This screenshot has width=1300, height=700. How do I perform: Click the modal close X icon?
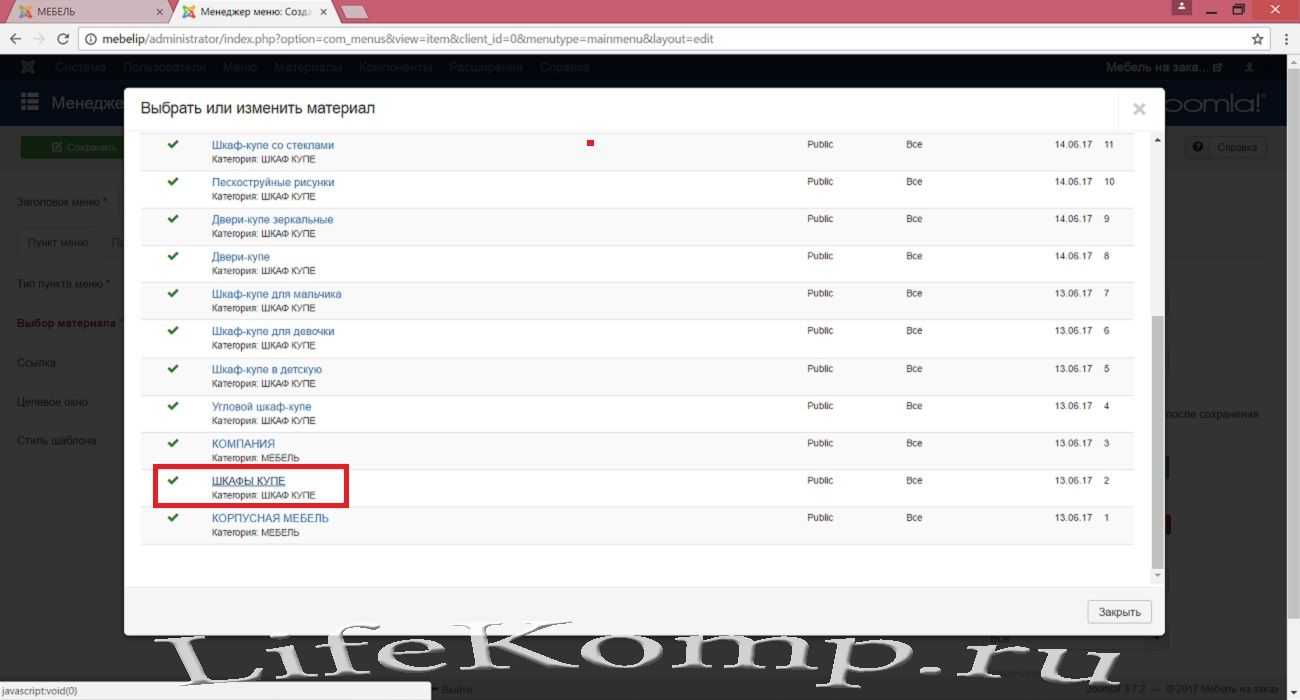(1138, 109)
